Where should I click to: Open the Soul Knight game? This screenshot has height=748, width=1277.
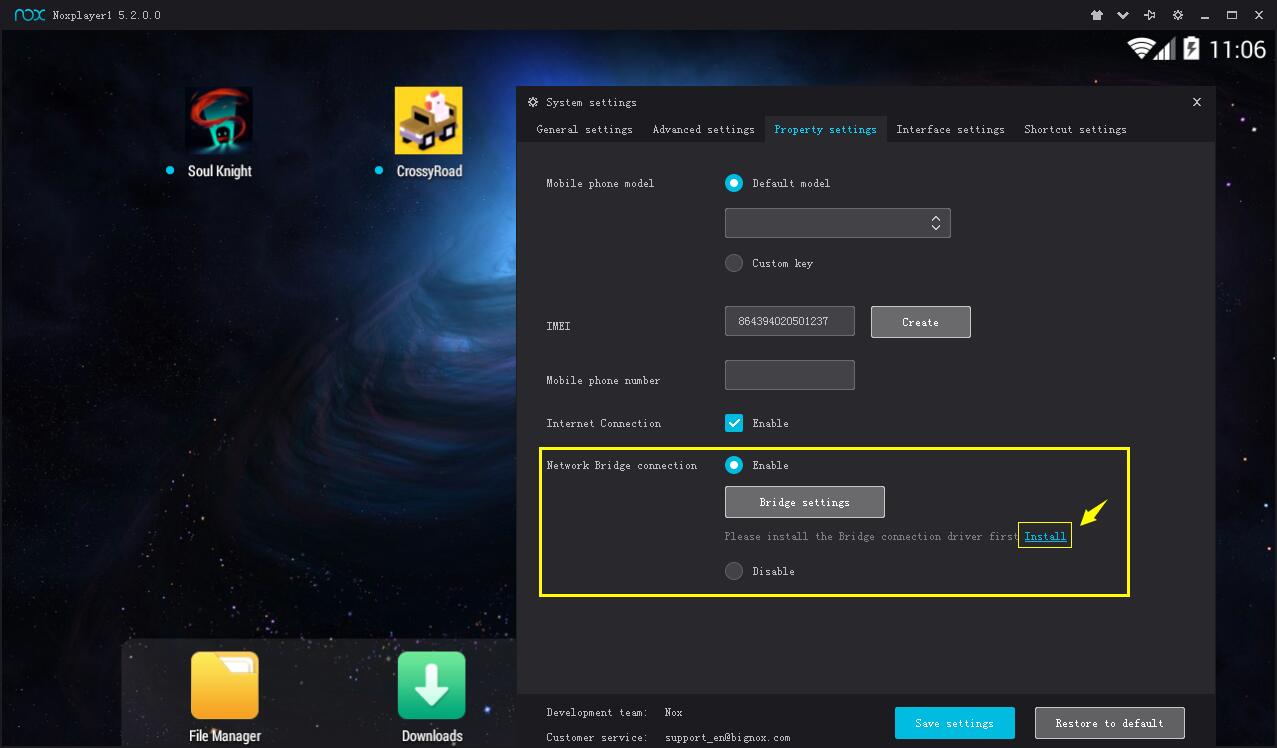click(220, 121)
